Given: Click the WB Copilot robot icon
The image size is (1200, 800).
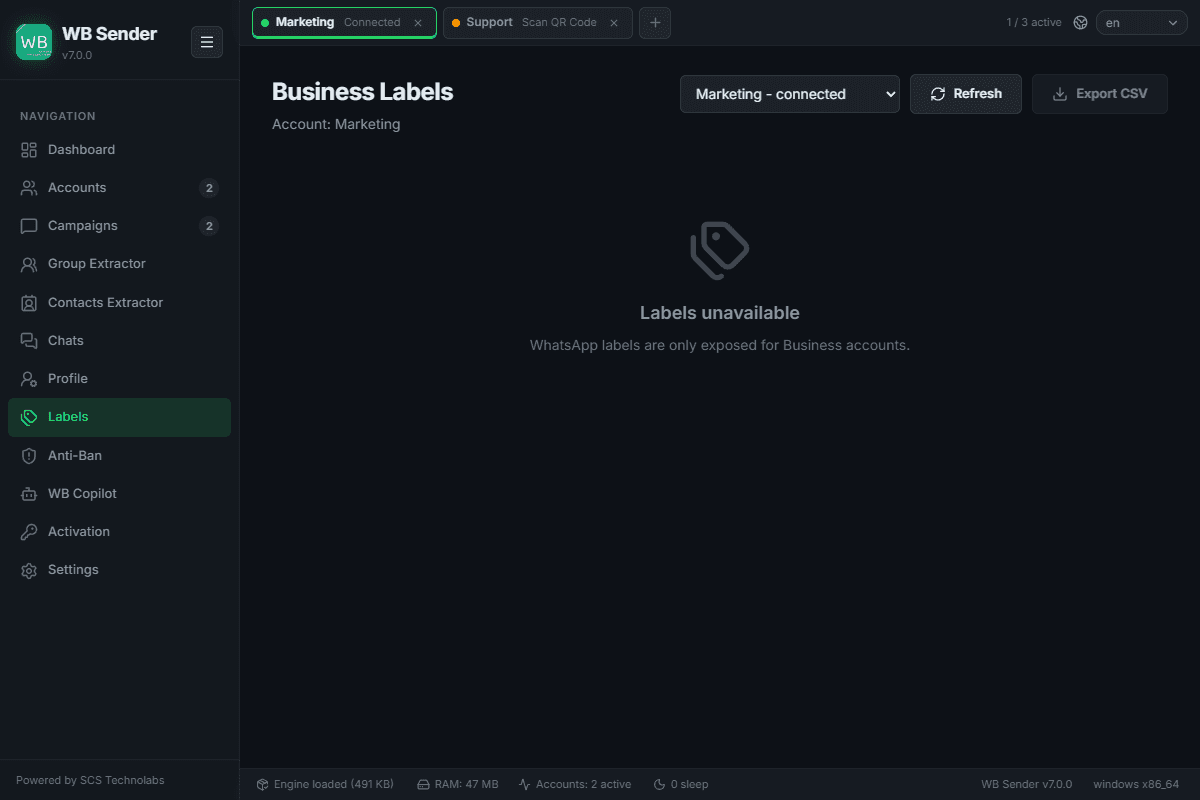Looking at the screenshot, I should [29, 494].
